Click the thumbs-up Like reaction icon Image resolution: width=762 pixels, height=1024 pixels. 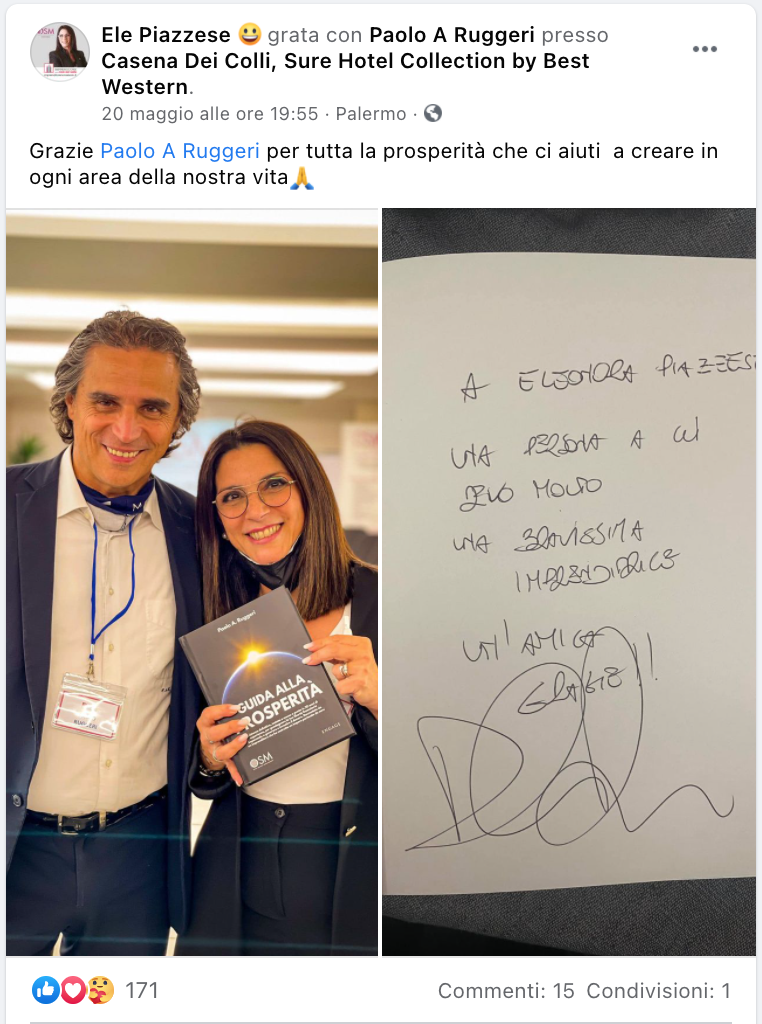(45, 990)
